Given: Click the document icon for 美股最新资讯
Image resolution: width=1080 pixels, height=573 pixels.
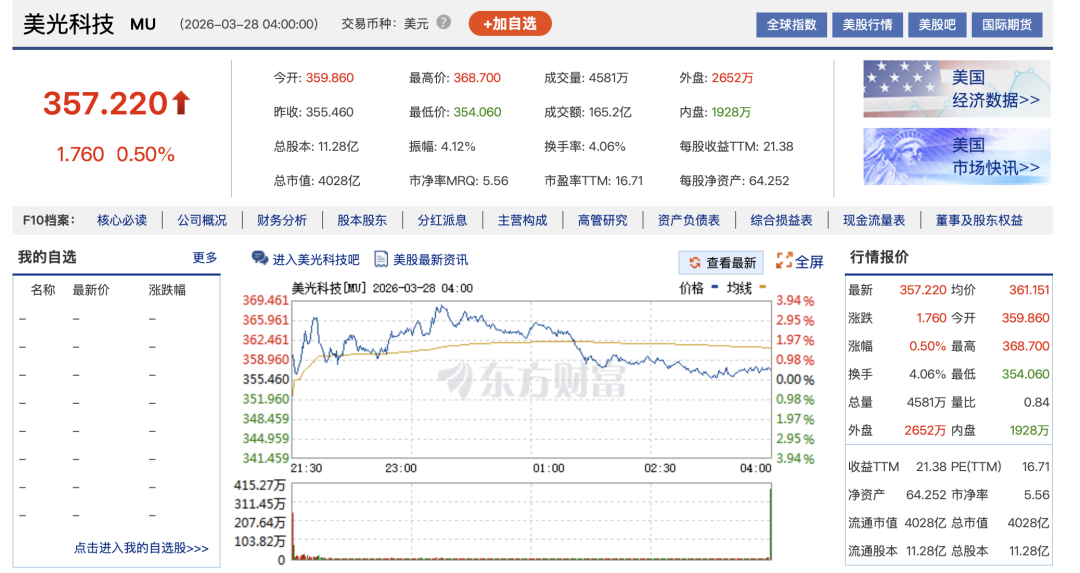Looking at the screenshot, I should 381,259.
